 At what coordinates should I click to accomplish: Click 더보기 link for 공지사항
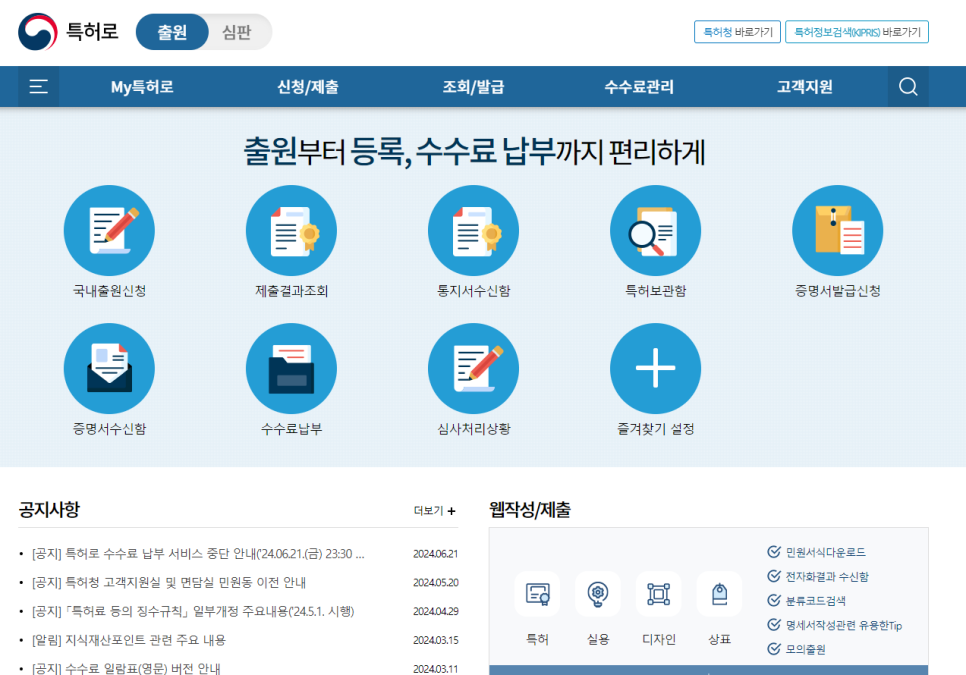coord(435,511)
